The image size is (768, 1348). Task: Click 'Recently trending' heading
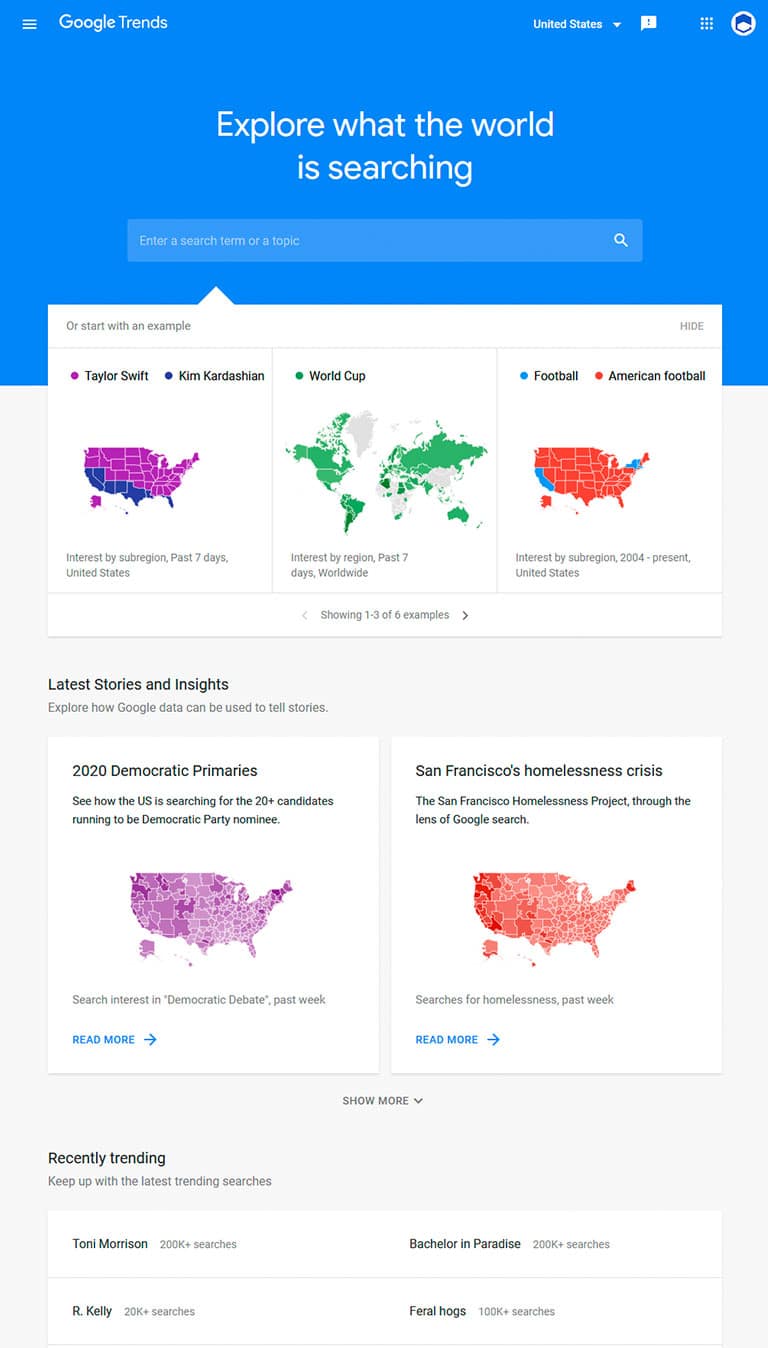click(107, 1158)
